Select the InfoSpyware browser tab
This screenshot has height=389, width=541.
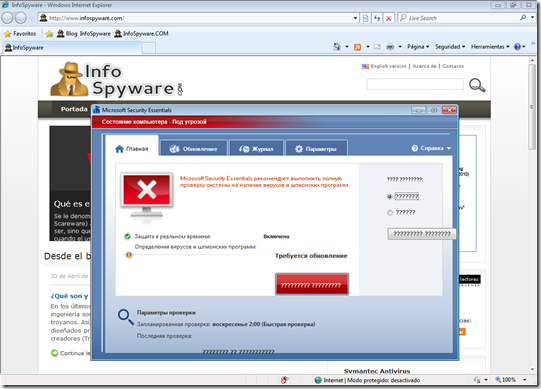pyautogui.click(x=72, y=48)
